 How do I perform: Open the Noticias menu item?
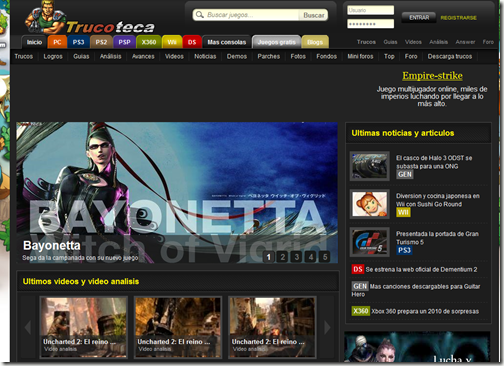pos(205,56)
